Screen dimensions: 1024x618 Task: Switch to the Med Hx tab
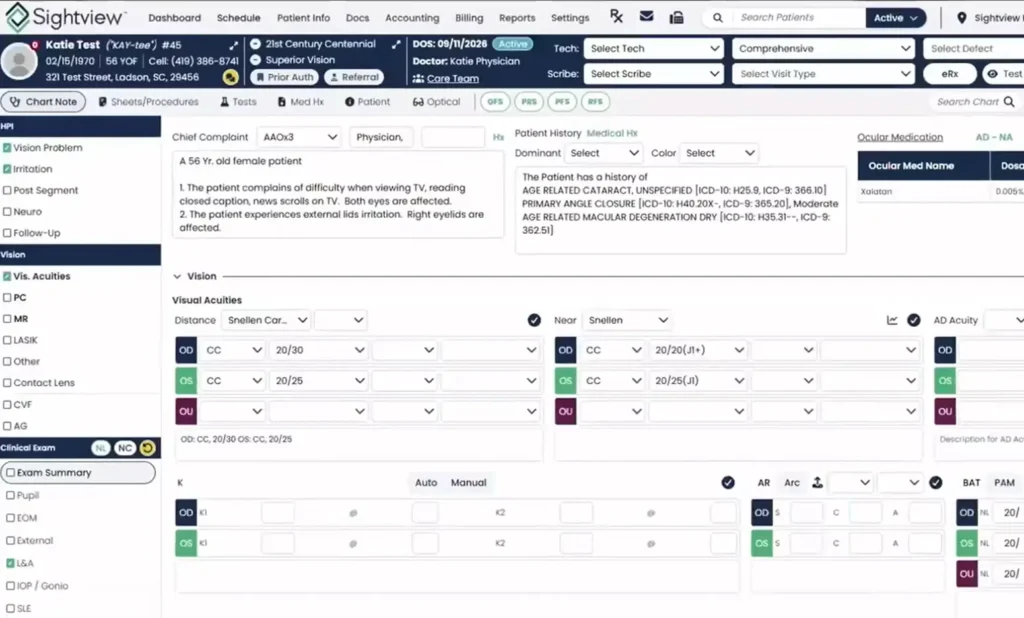click(300, 102)
